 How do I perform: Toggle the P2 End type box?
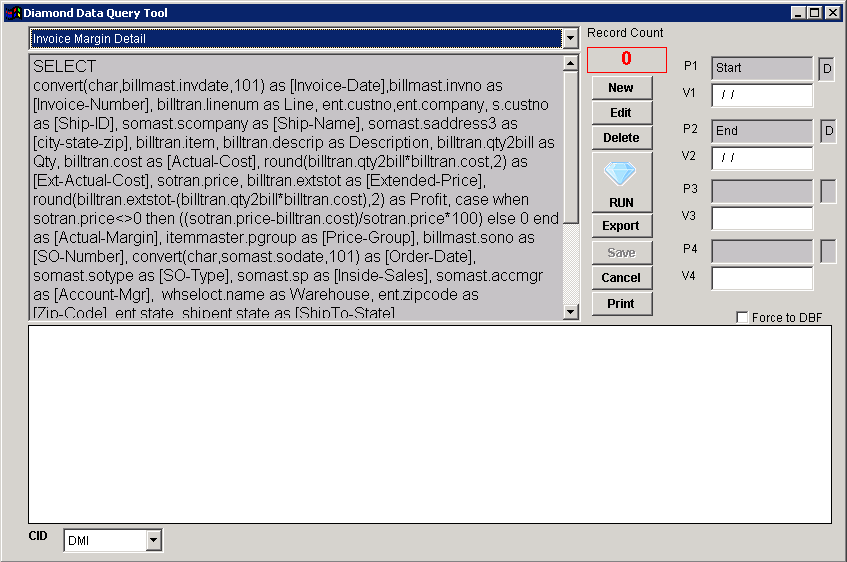coord(826,131)
